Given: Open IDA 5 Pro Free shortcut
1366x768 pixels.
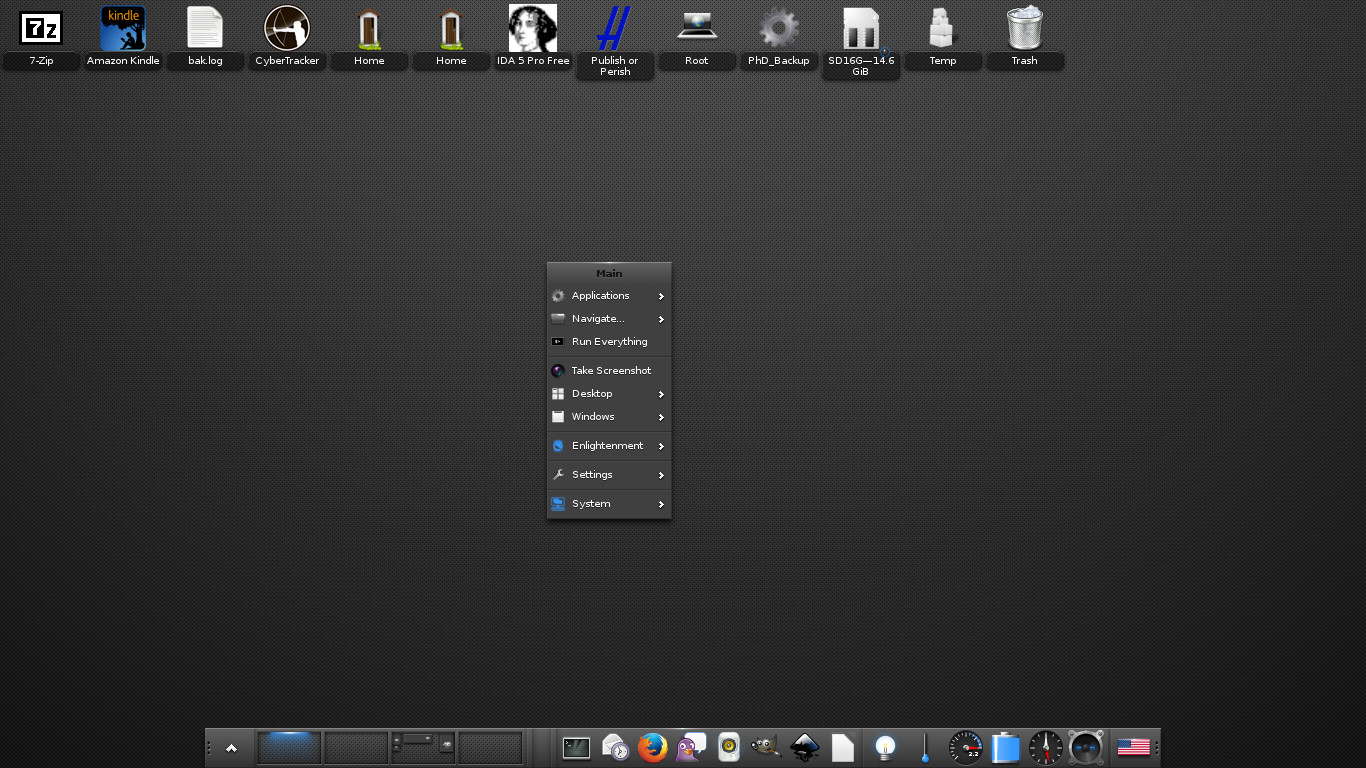Looking at the screenshot, I should tap(533, 29).
